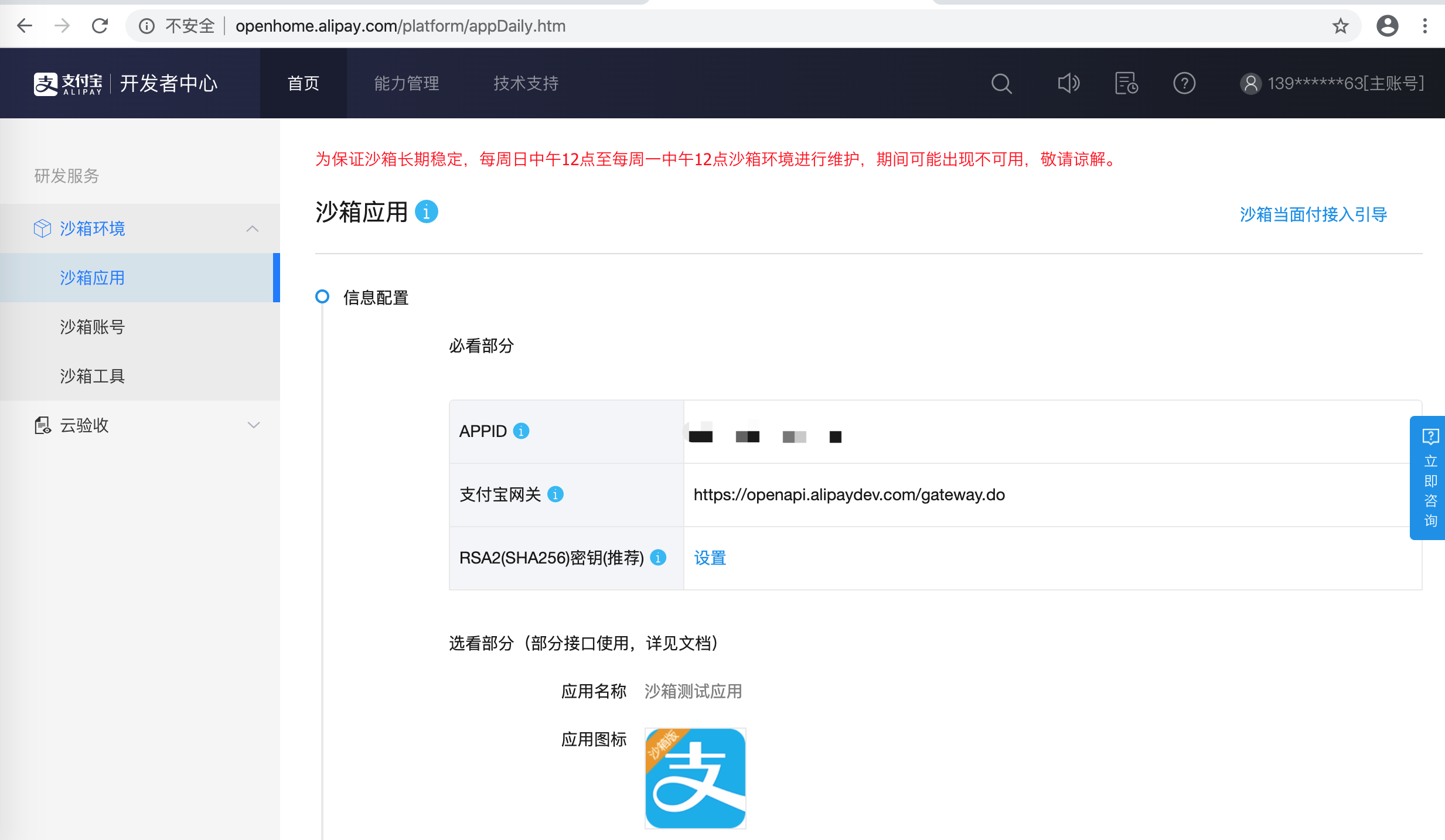Click the 信息配置 section label

click(x=376, y=298)
